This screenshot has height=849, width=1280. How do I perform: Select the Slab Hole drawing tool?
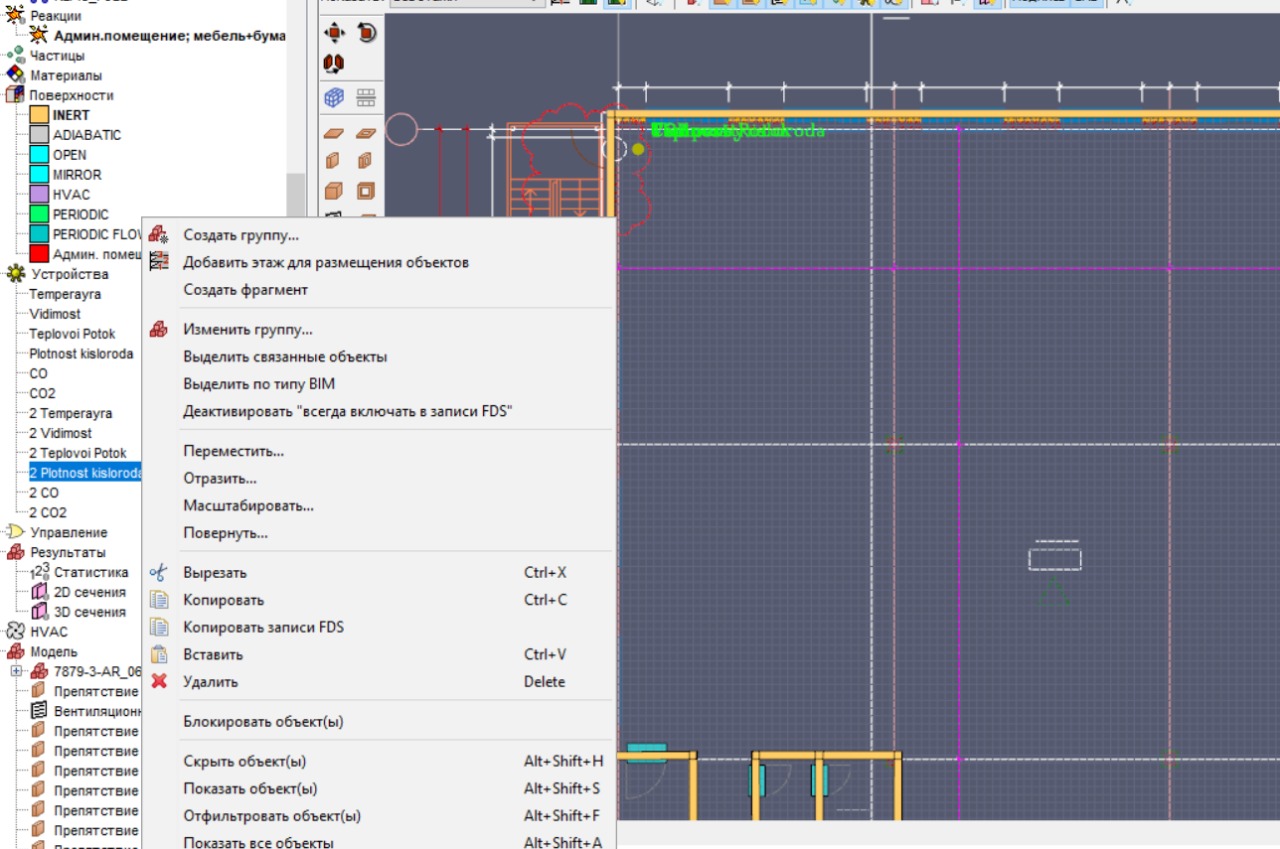366,132
